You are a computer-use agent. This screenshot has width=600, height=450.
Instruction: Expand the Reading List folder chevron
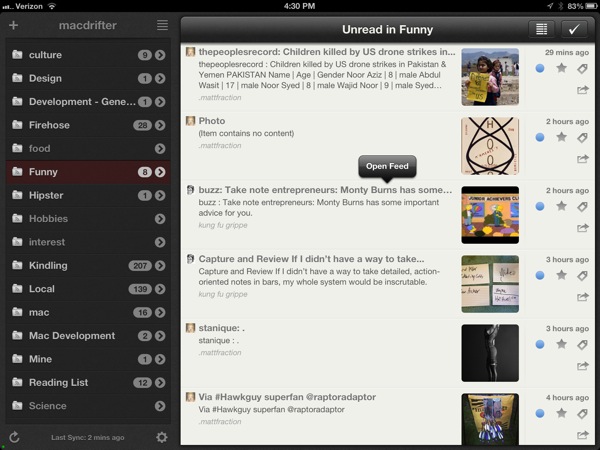(160, 382)
